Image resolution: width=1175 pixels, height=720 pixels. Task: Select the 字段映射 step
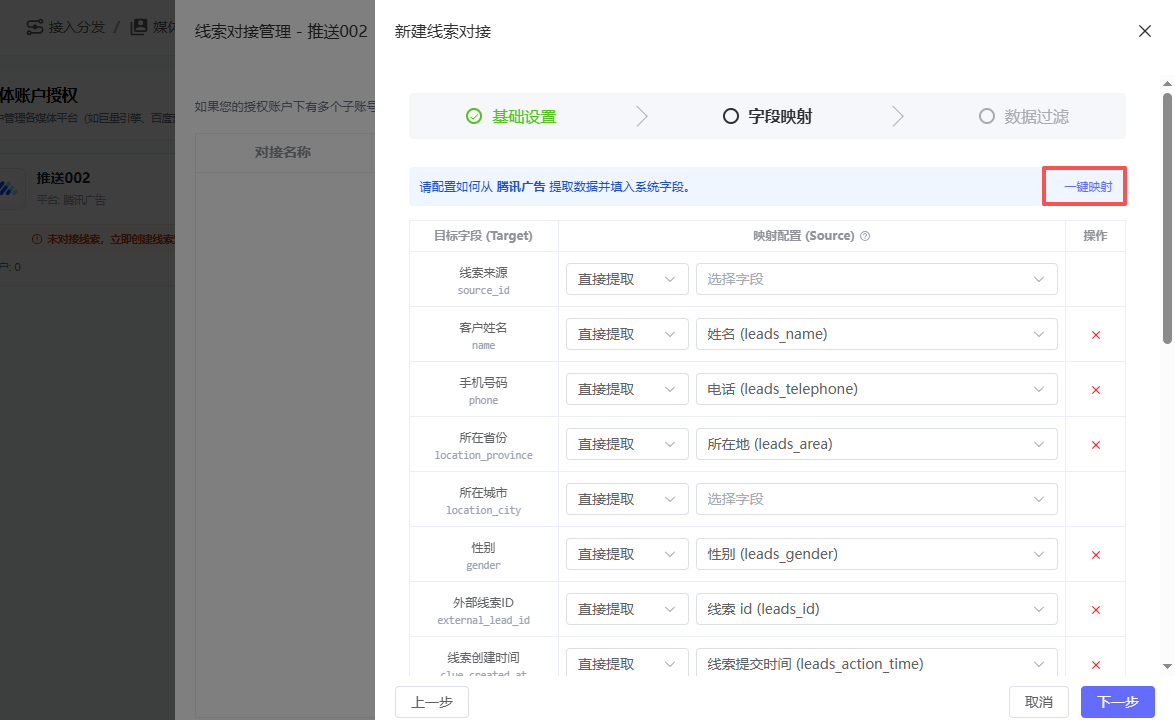pyautogui.click(x=768, y=116)
